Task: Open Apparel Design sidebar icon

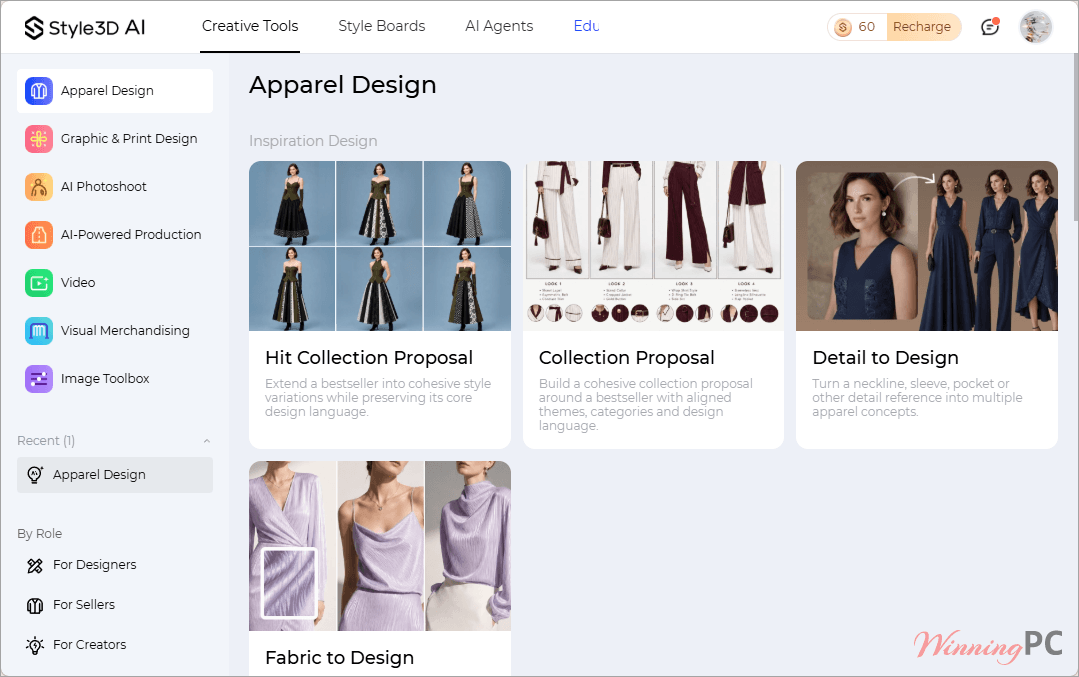Action: (39, 91)
